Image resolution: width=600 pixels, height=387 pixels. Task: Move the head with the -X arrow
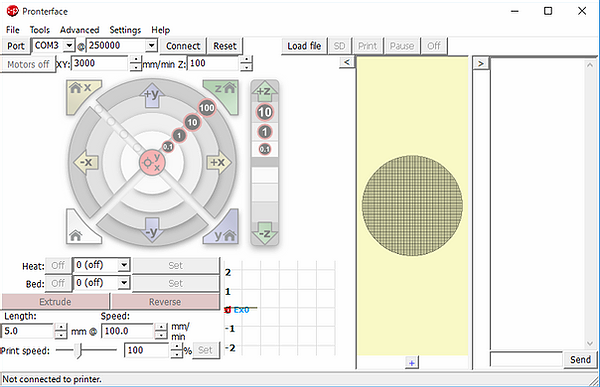coord(86,163)
